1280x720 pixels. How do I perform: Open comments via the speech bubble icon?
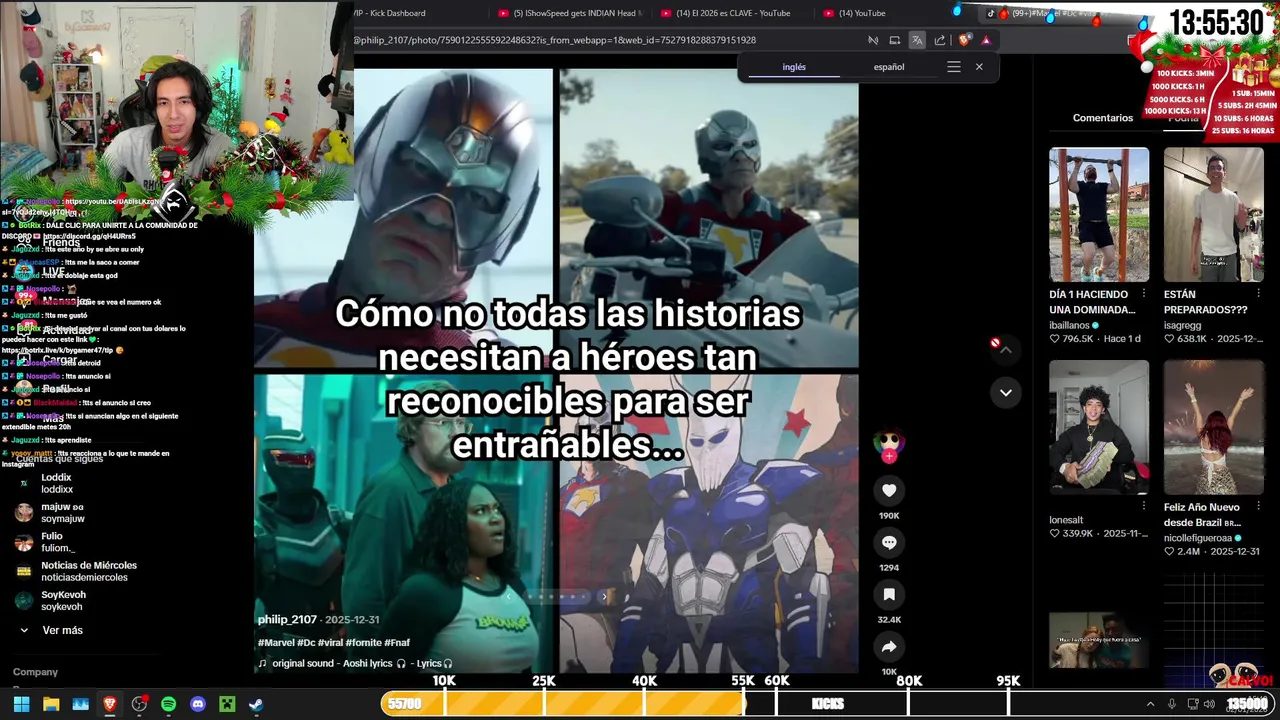point(889,542)
